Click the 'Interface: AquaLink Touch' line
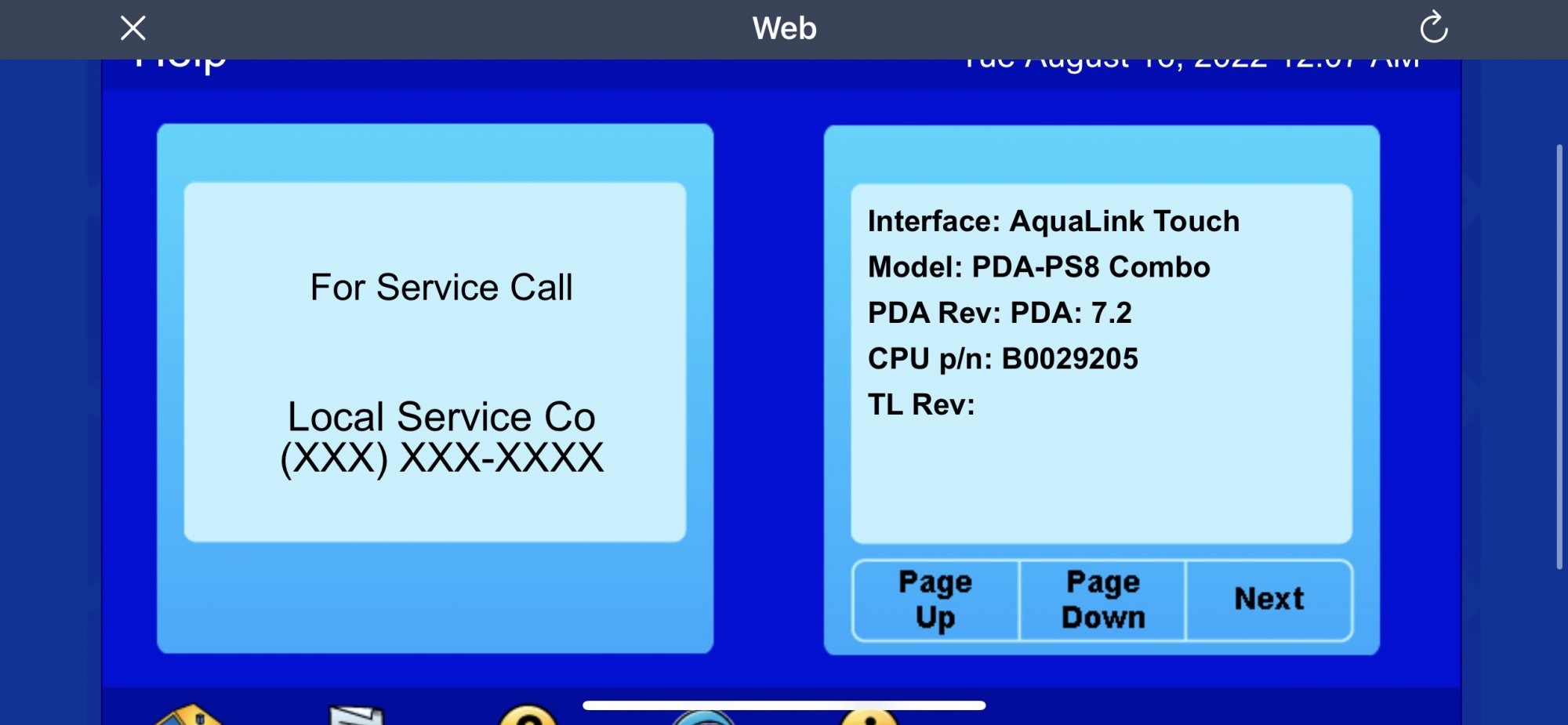This screenshot has height=725, width=1568. click(1054, 221)
